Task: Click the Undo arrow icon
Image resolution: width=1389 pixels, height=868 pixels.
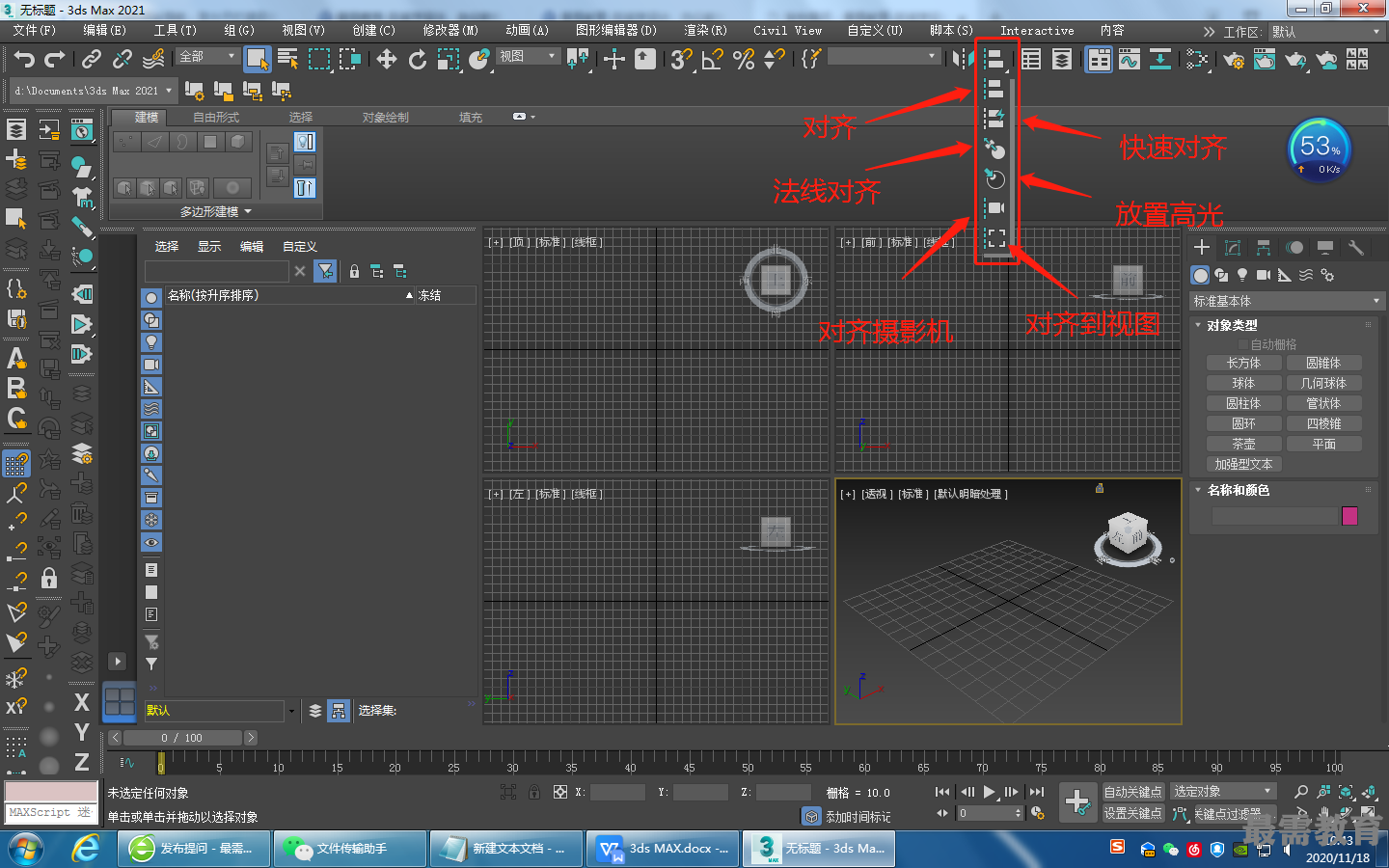Action: click(x=24, y=59)
